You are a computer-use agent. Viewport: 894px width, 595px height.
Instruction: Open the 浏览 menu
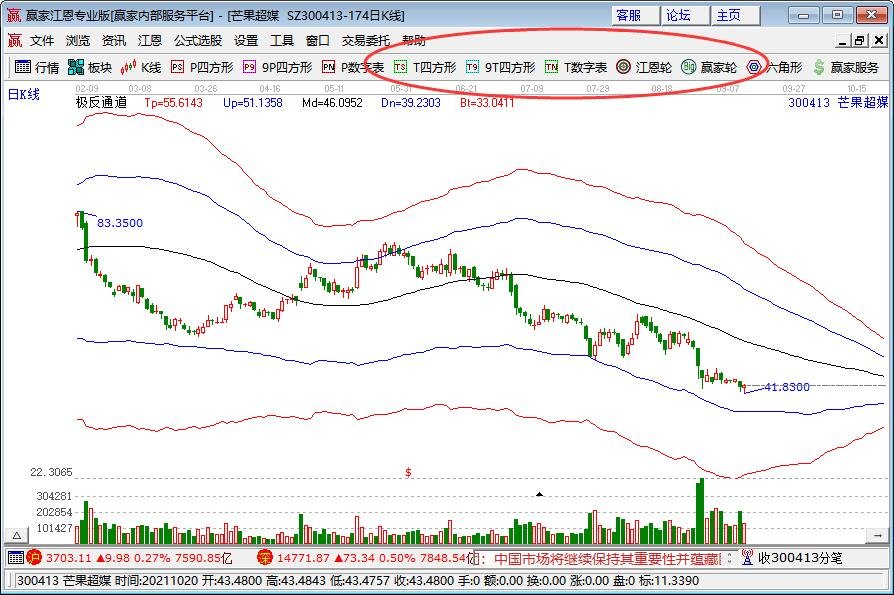pos(78,40)
